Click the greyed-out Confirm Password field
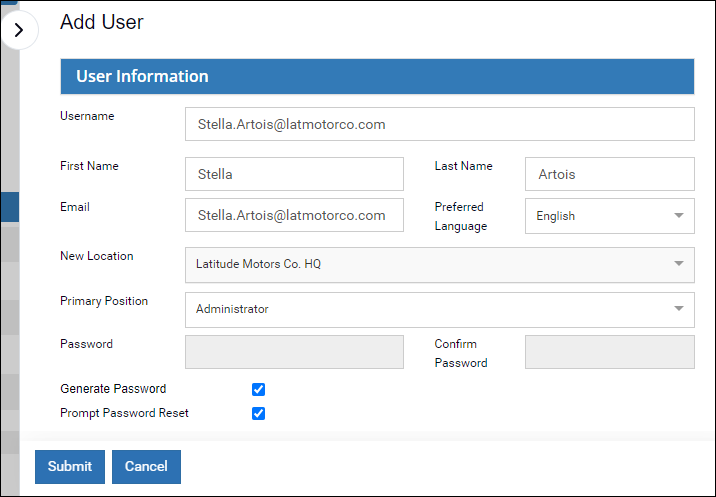The width and height of the screenshot is (716, 497). coord(609,352)
